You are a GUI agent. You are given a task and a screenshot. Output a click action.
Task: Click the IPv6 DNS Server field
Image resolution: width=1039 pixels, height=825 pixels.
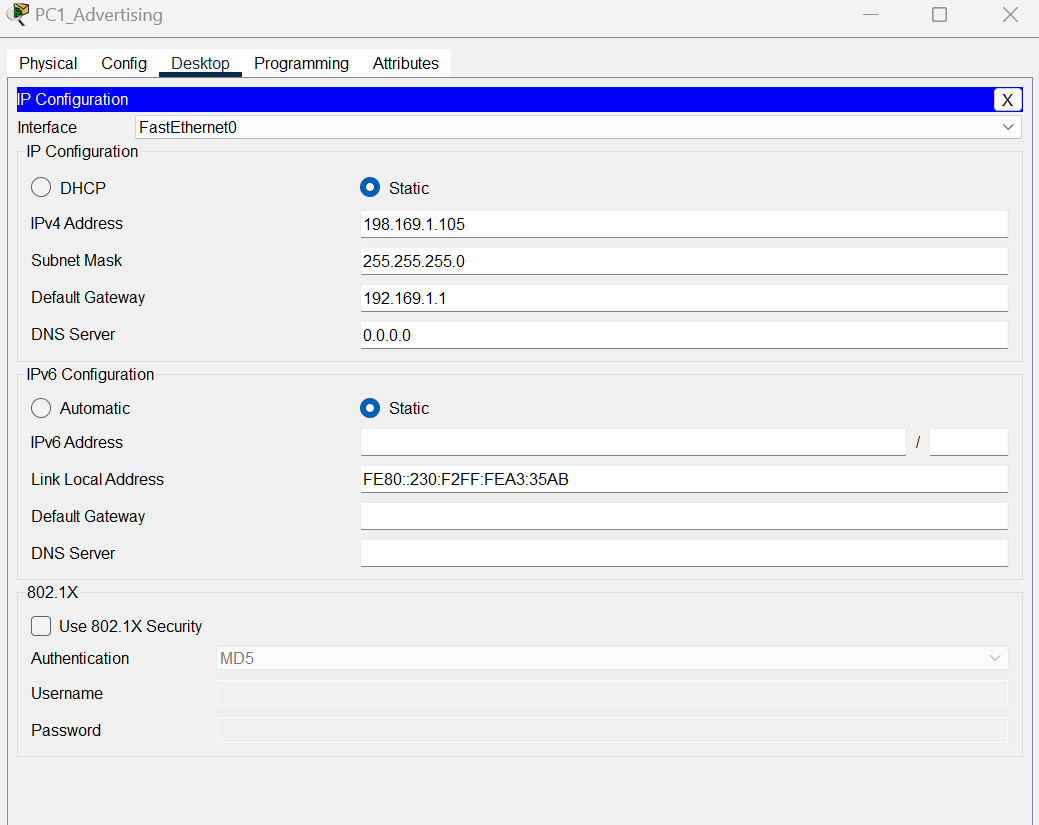coord(684,553)
